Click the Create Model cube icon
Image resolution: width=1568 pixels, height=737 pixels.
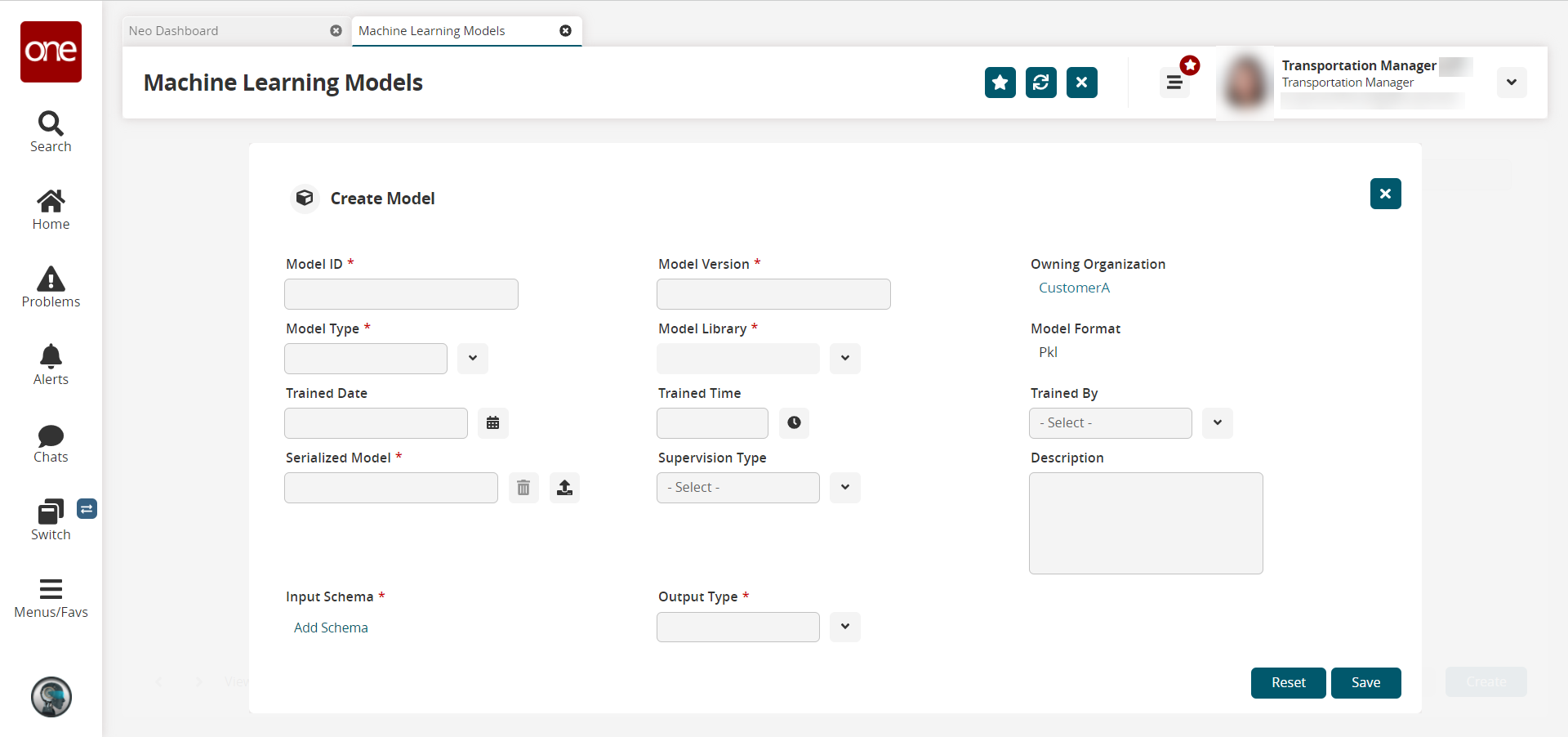[305, 199]
